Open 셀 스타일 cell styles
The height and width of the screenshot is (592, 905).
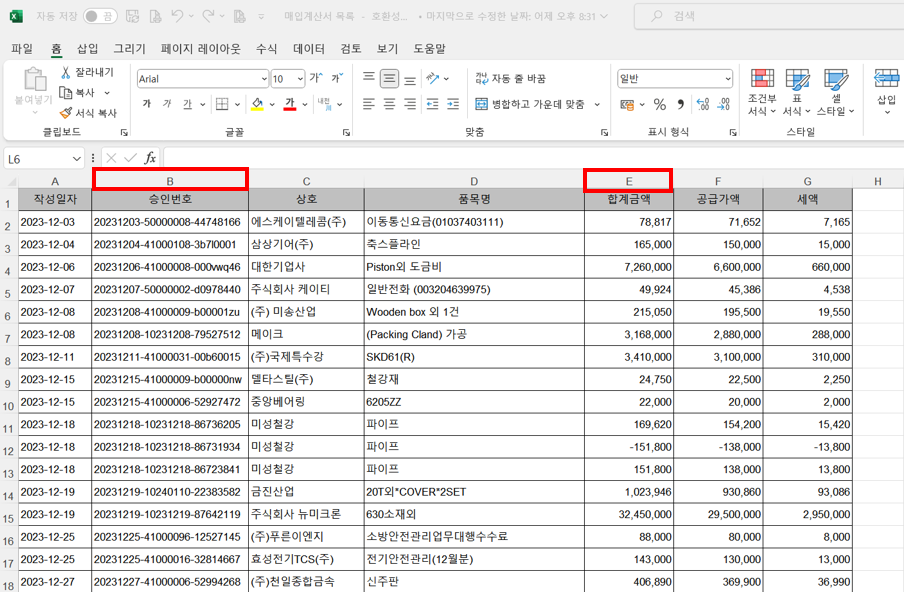pyautogui.click(x=836, y=92)
